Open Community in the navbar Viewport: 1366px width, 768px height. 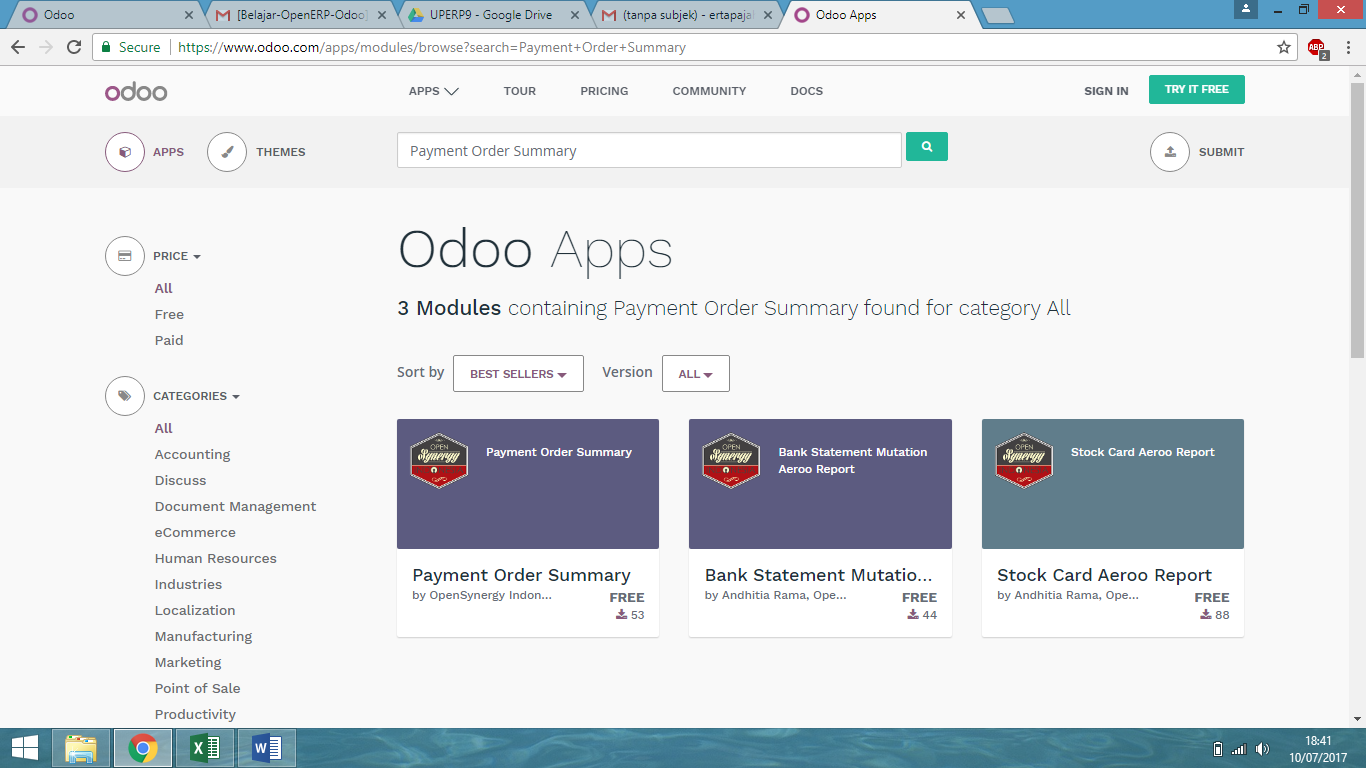(x=709, y=91)
